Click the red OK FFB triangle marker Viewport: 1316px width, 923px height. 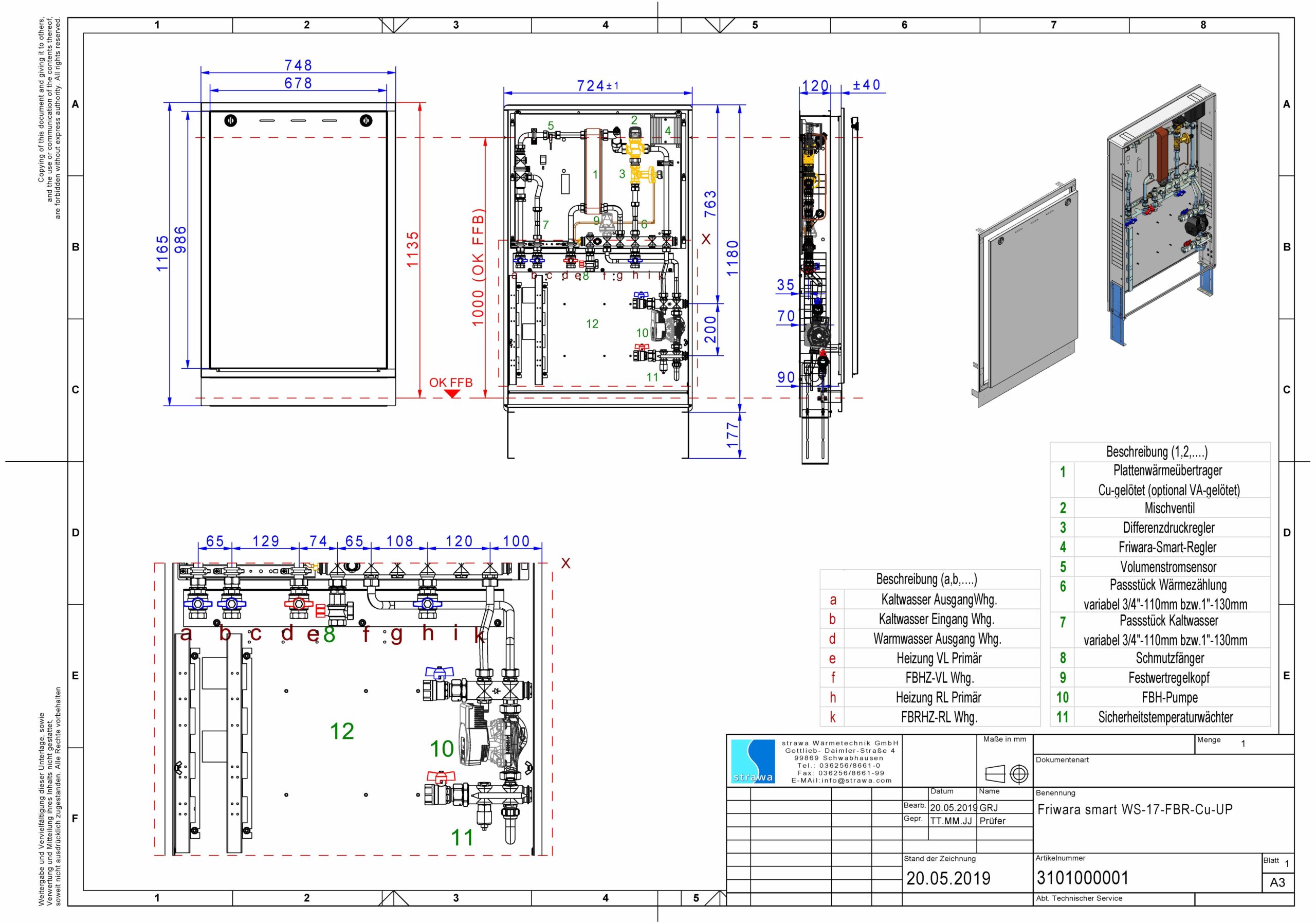point(453,394)
